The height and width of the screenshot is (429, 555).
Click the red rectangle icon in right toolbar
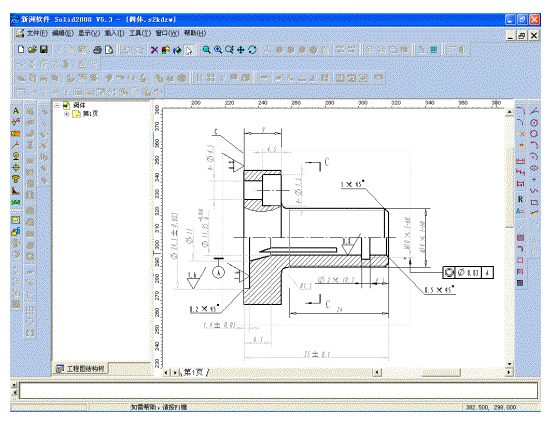pos(520,260)
